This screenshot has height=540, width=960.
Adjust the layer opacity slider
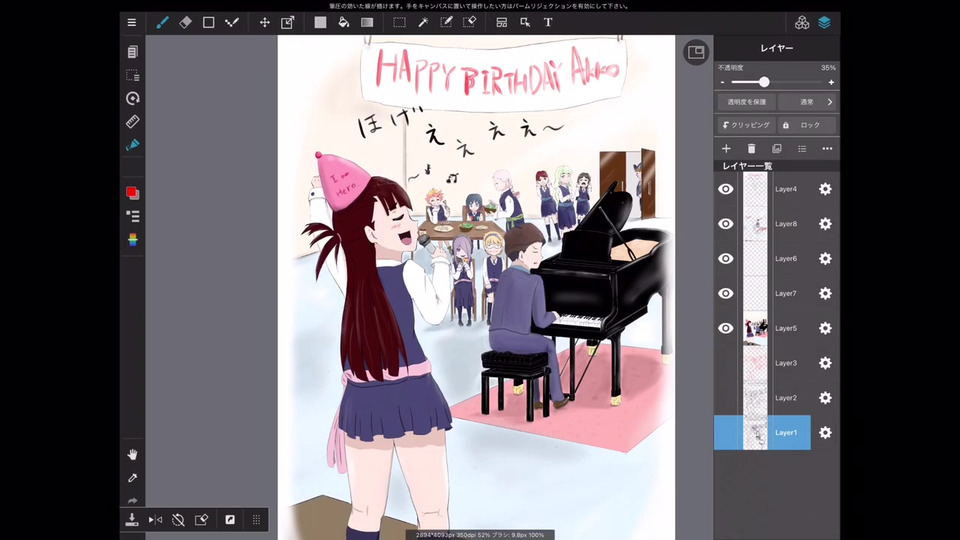pos(776,82)
